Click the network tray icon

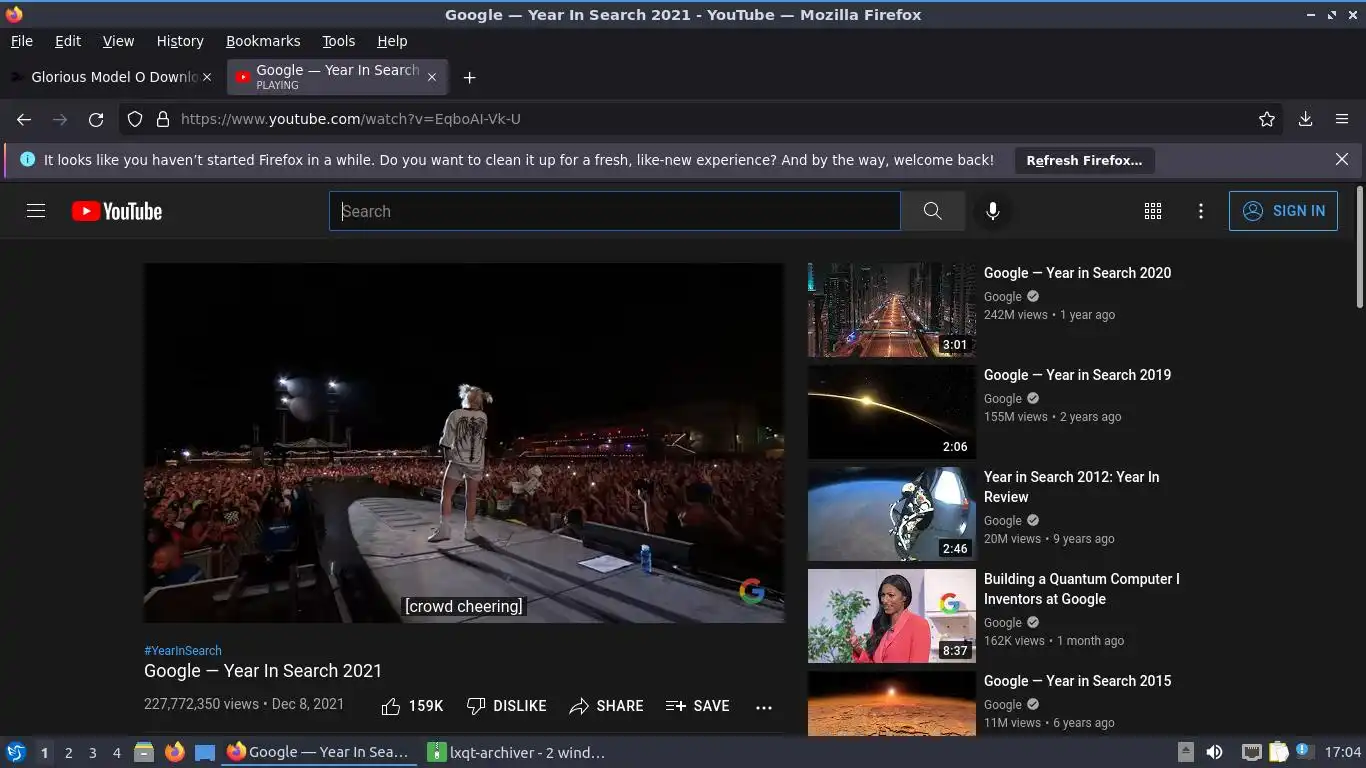point(1251,752)
